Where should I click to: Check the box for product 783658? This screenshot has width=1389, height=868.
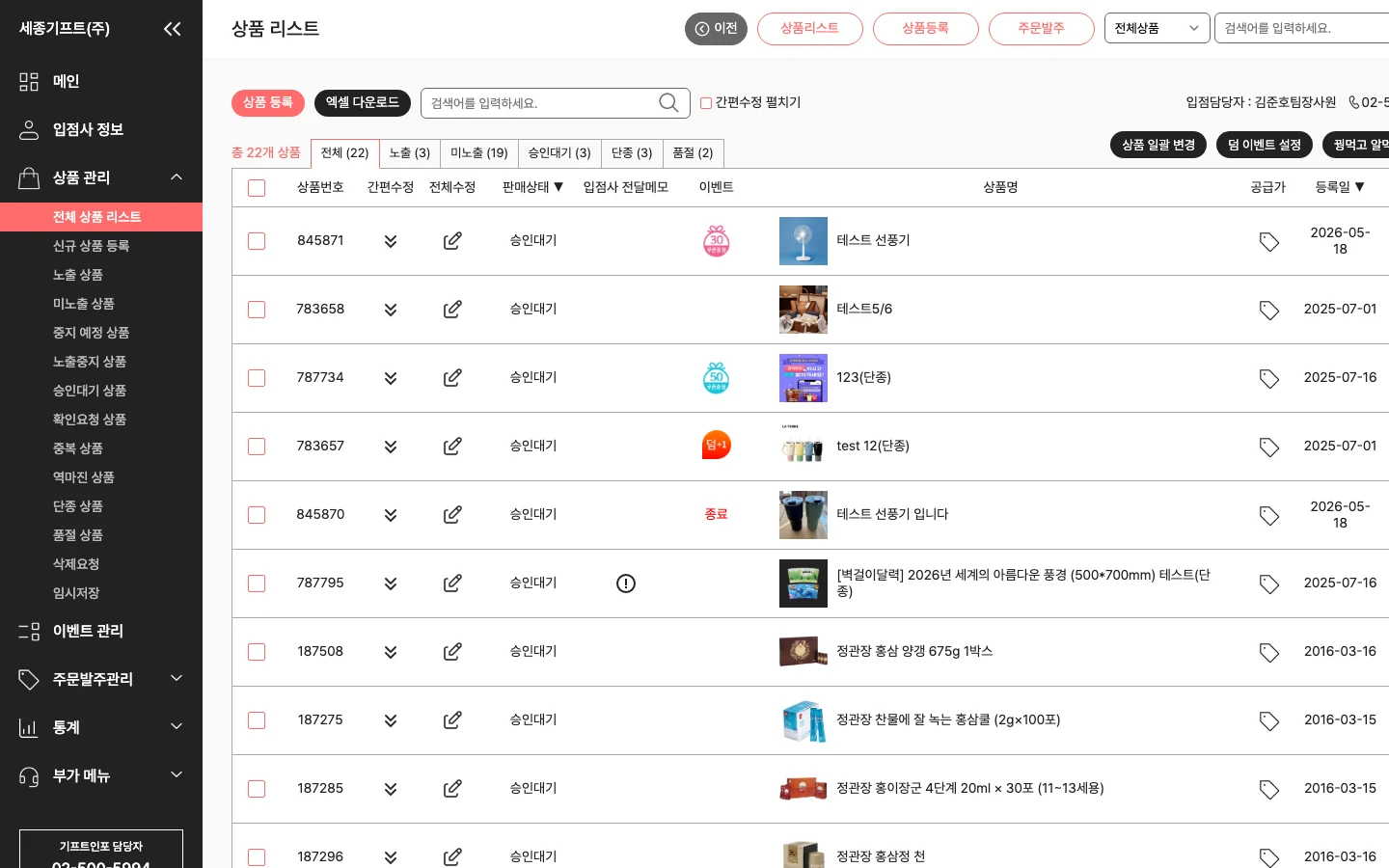coord(257,310)
